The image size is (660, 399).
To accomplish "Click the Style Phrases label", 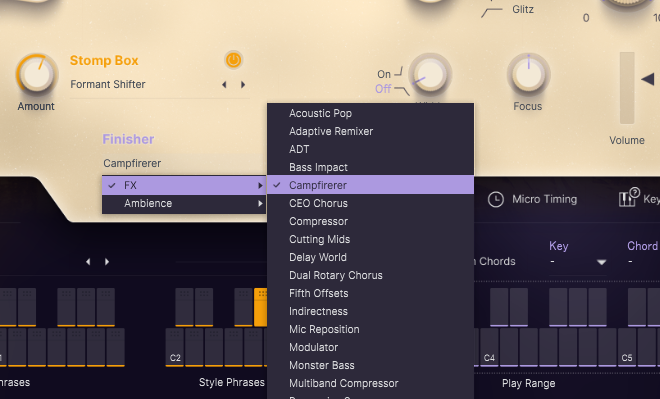I will pos(232,383).
